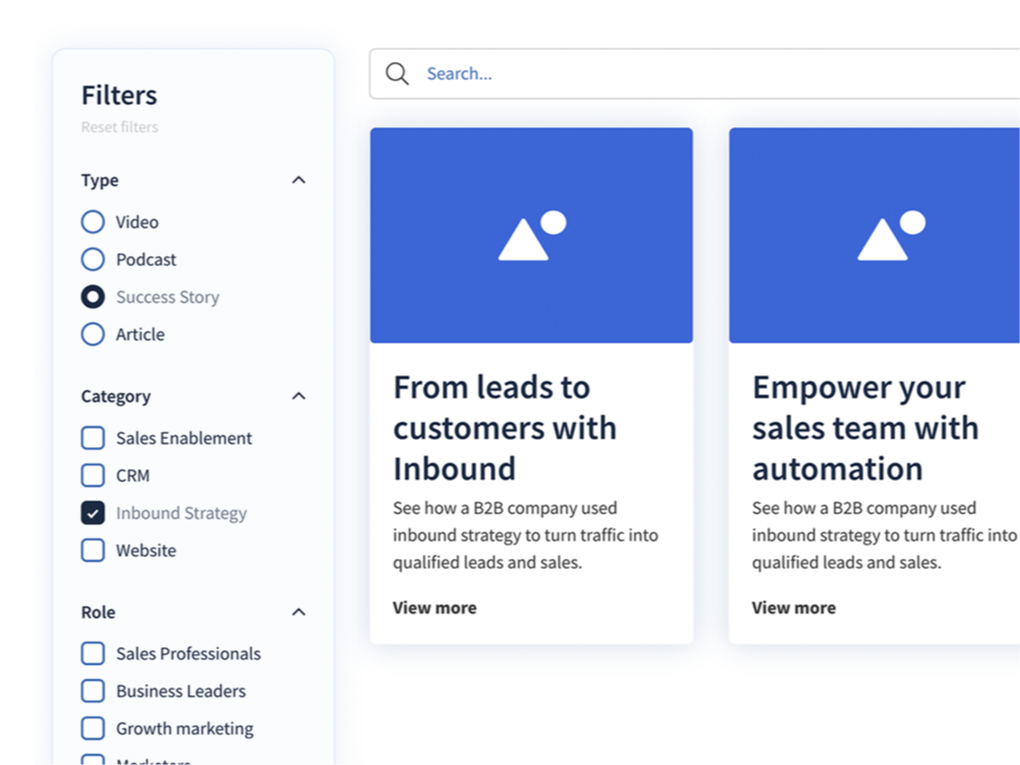Viewport: 1020px width, 765px height.
Task: Select the Success Story radio button
Action: [93, 297]
